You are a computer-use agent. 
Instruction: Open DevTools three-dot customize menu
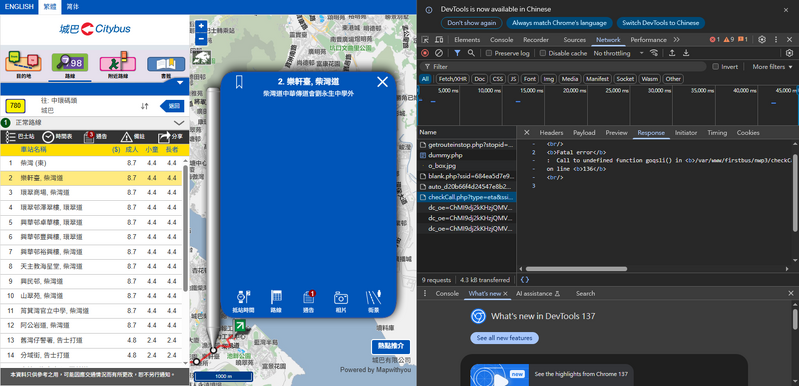(x=776, y=40)
